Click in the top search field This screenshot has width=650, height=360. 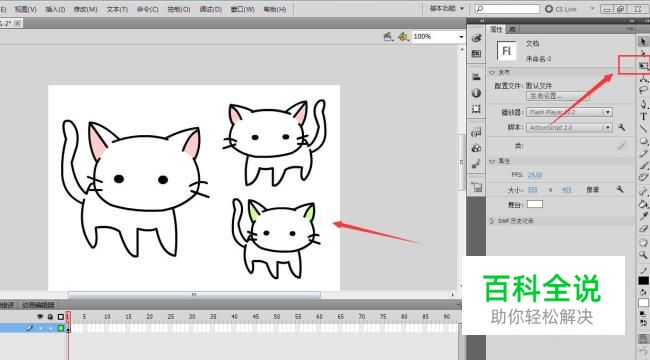tap(507, 9)
